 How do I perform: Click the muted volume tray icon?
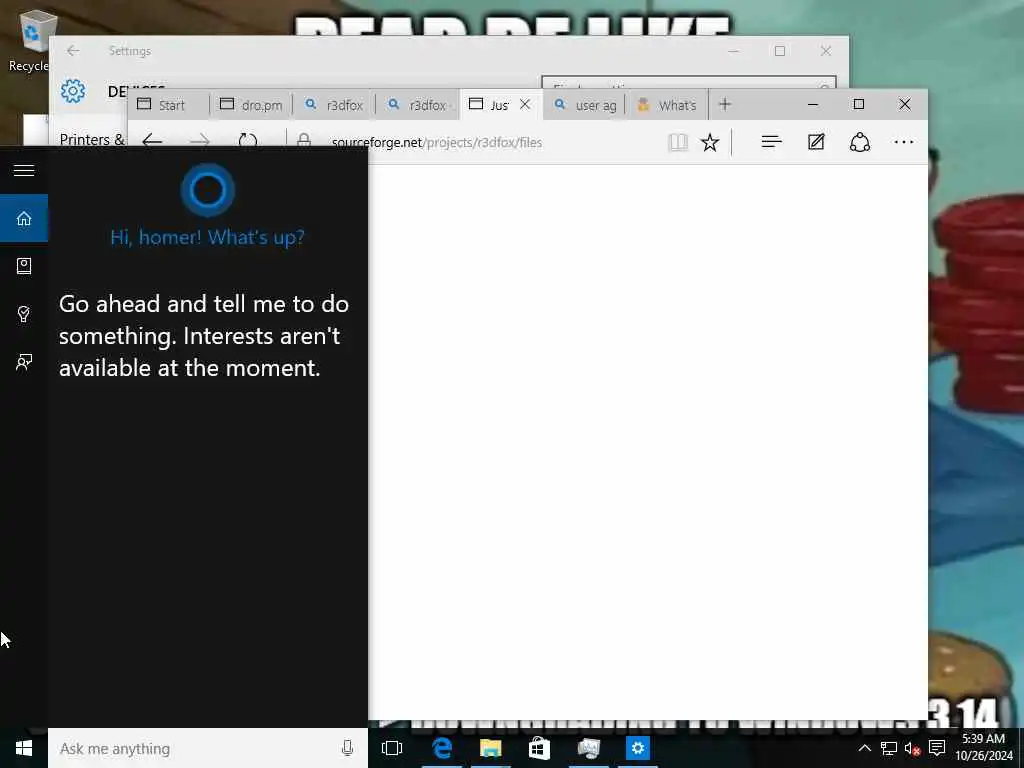click(x=912, y=748)
